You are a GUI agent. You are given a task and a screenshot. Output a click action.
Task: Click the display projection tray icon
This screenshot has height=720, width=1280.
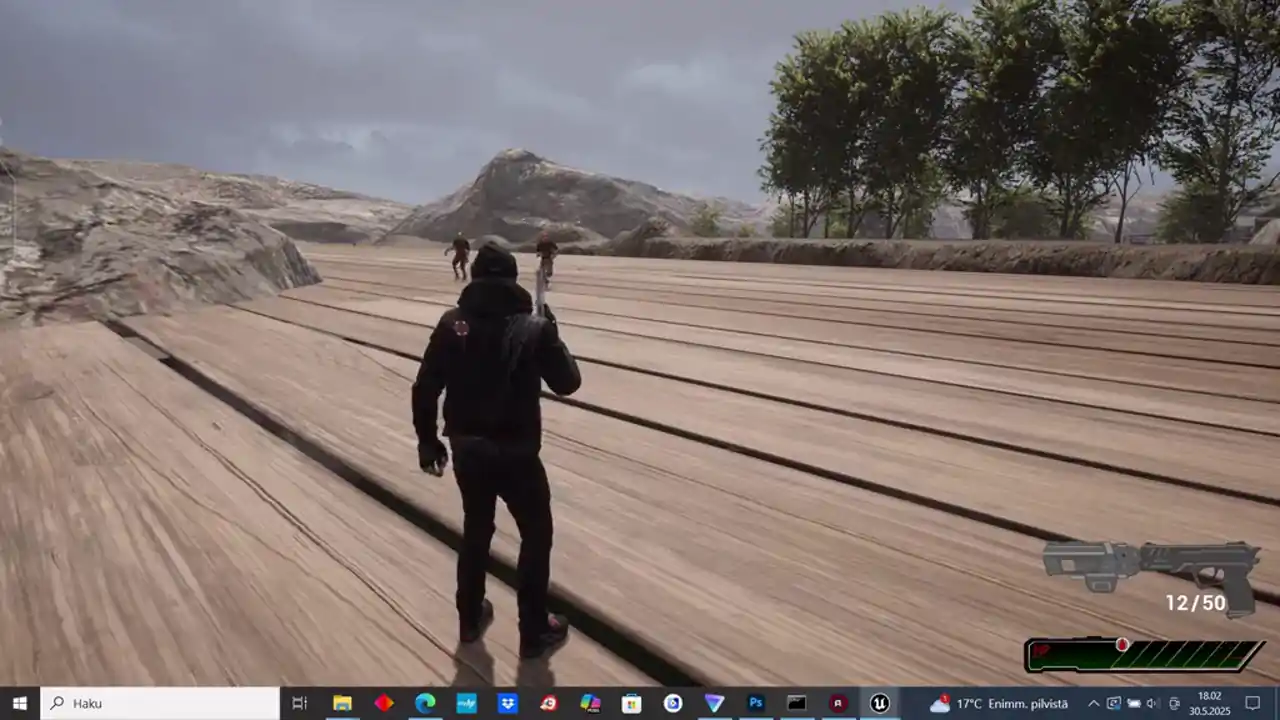(1113, 704)
